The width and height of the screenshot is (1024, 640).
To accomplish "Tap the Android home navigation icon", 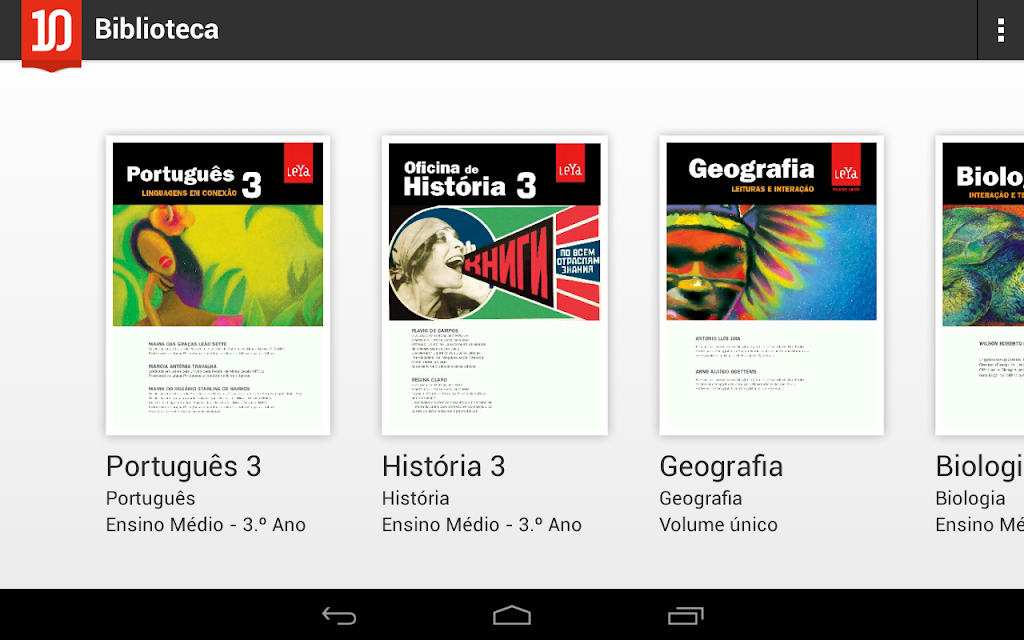I will coord(512,615).
